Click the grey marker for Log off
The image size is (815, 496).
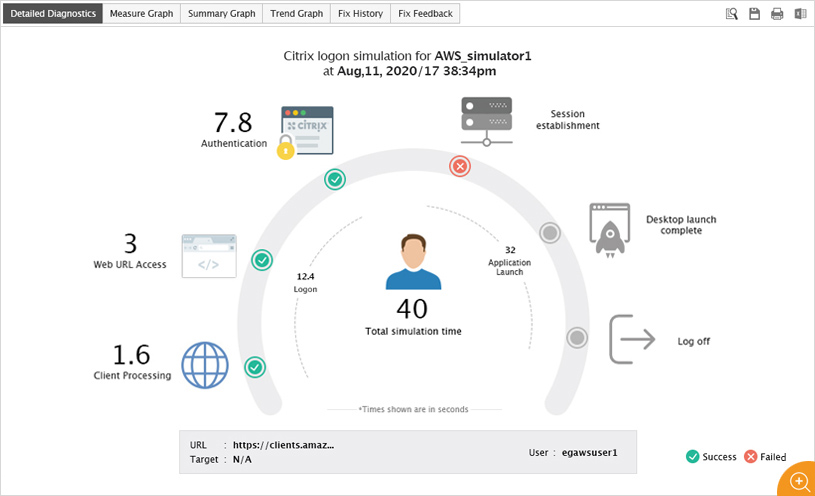pos(577,337)
